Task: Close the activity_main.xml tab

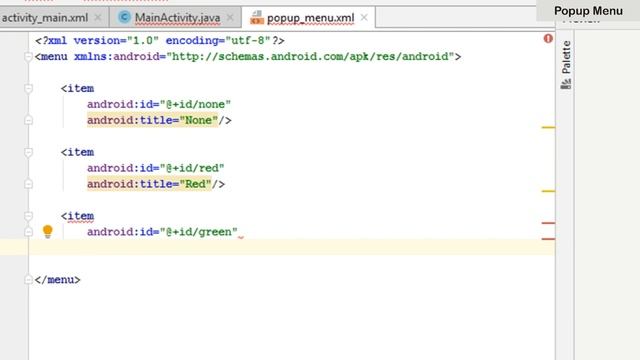Action: pyautogui.click(x=98, y=18)
